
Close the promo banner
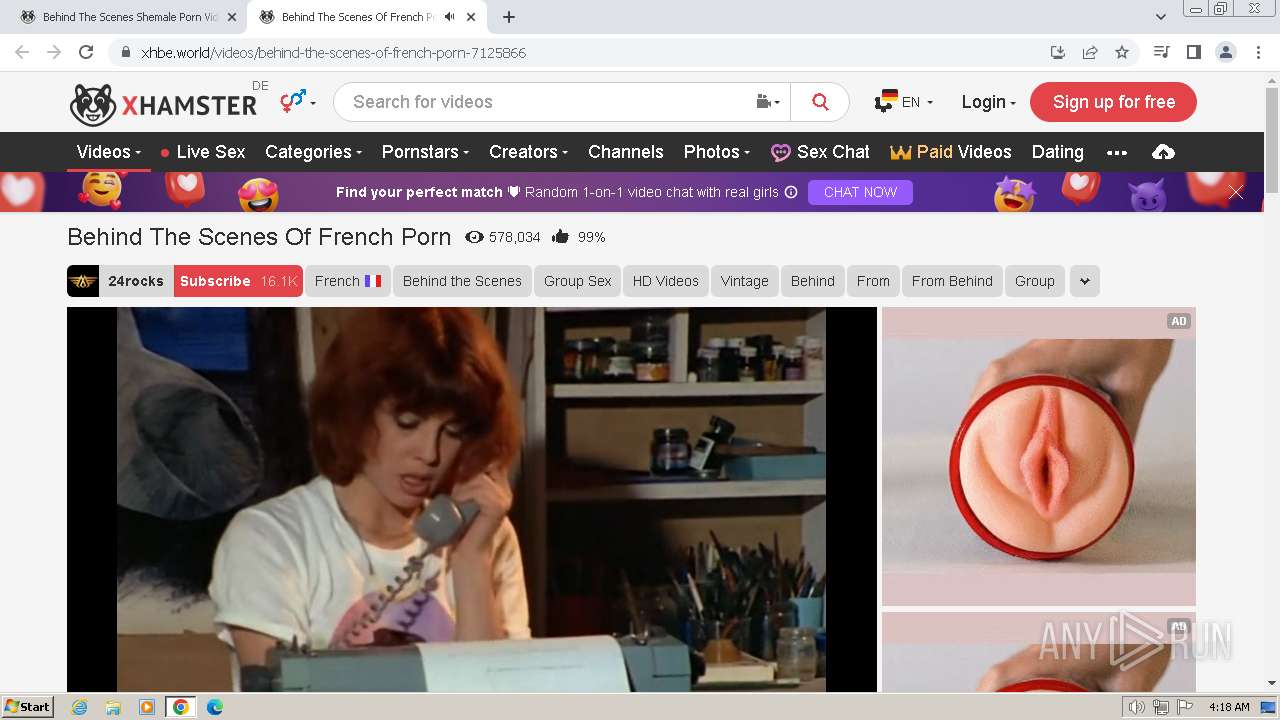pos(1236,192)
